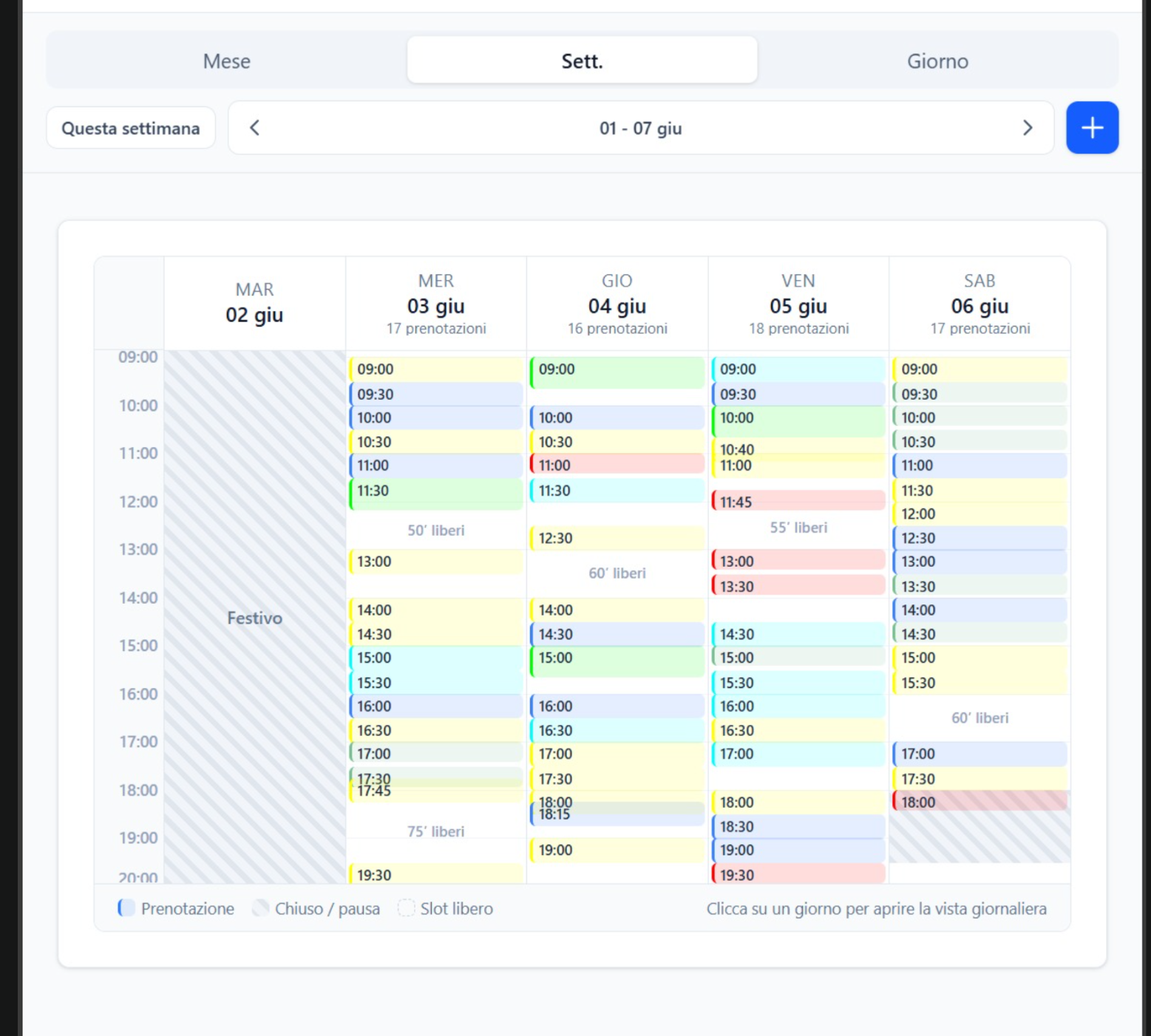
Task: Open the MAR 02 giu day header
Action: click(x=254, y=303)
